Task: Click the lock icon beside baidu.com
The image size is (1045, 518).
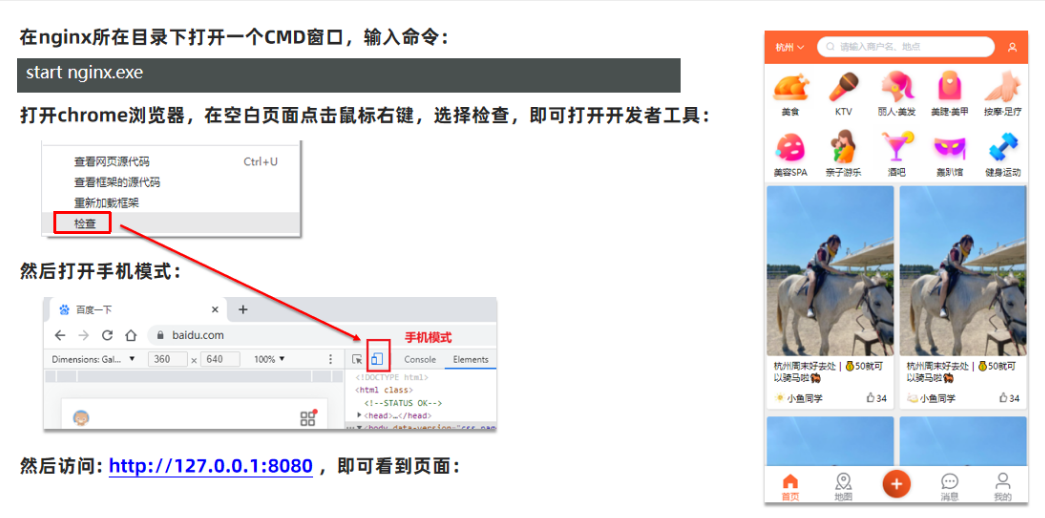Action: coord(160,335)
